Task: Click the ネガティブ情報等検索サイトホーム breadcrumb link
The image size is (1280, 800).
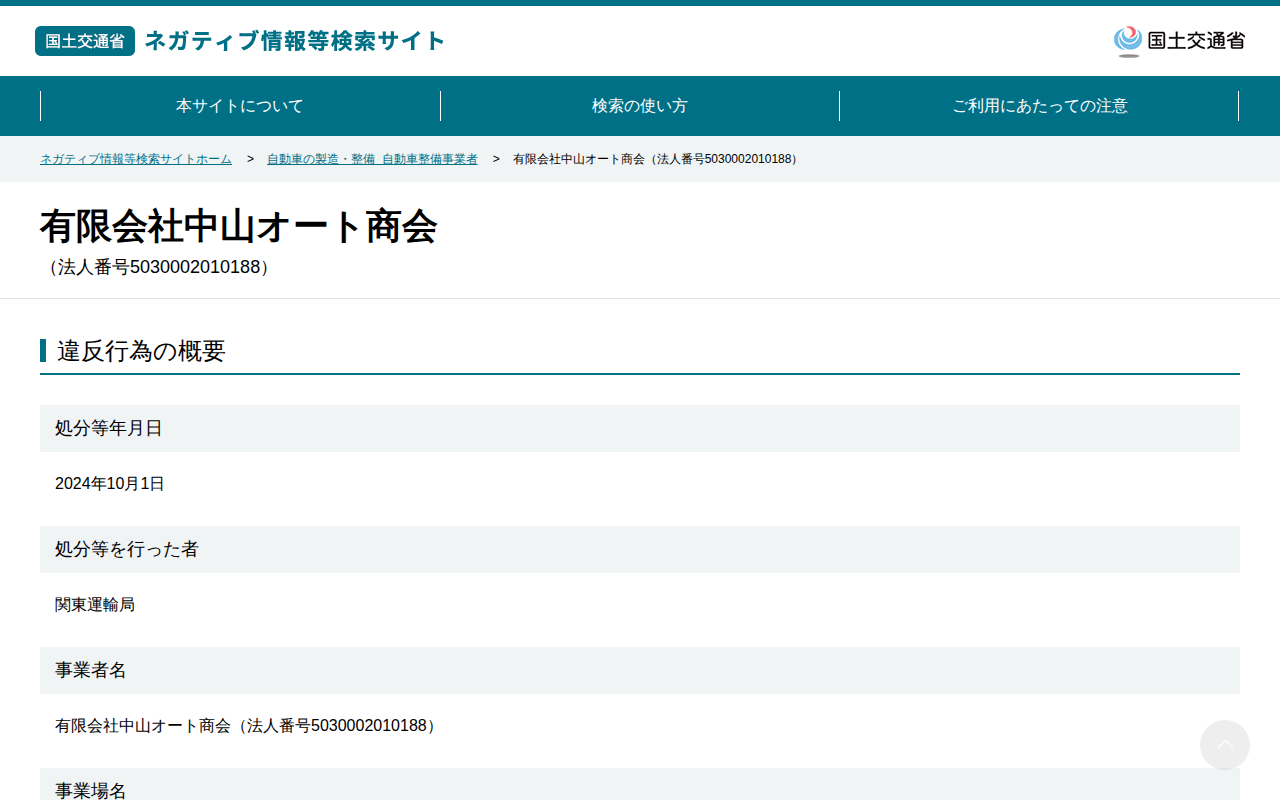Action: tap(136, 159)
